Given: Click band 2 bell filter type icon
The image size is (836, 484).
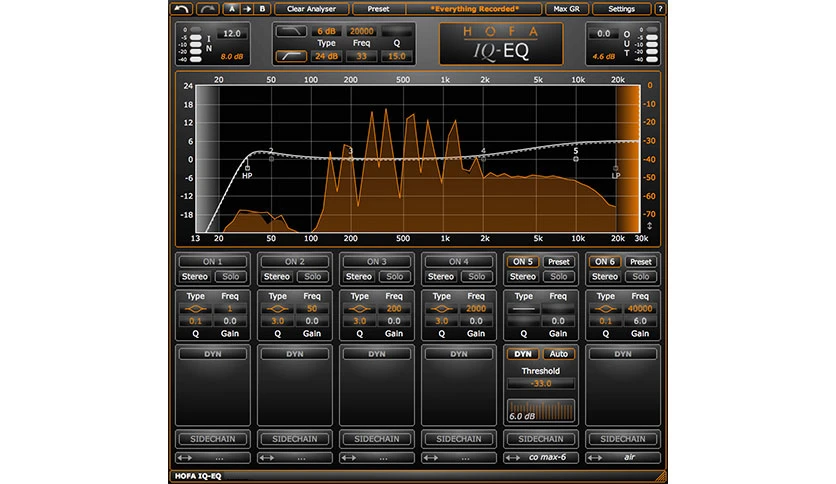Looking at the screenshot, I should point(277,309).
